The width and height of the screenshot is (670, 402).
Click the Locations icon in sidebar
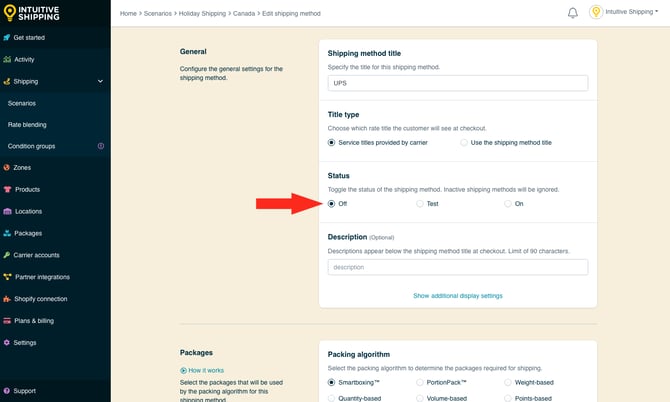(x=7, y=211)
